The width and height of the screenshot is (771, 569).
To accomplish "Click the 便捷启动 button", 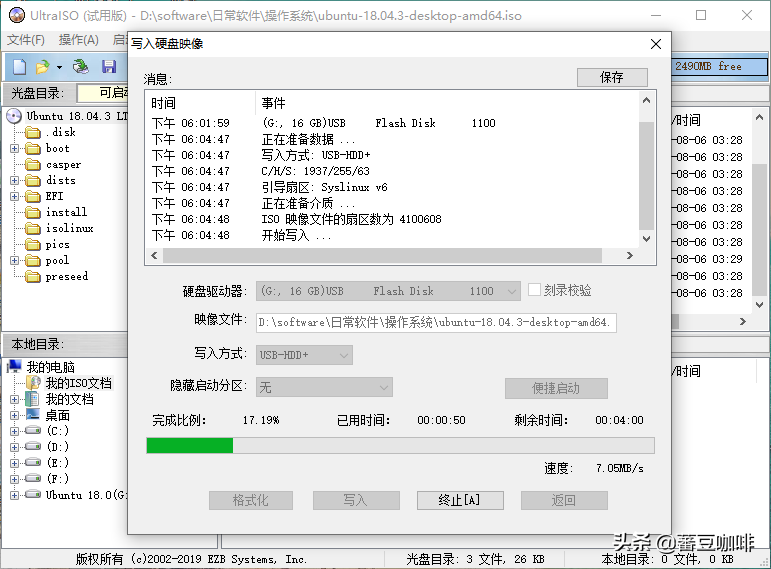I will [x=556, y=389].
